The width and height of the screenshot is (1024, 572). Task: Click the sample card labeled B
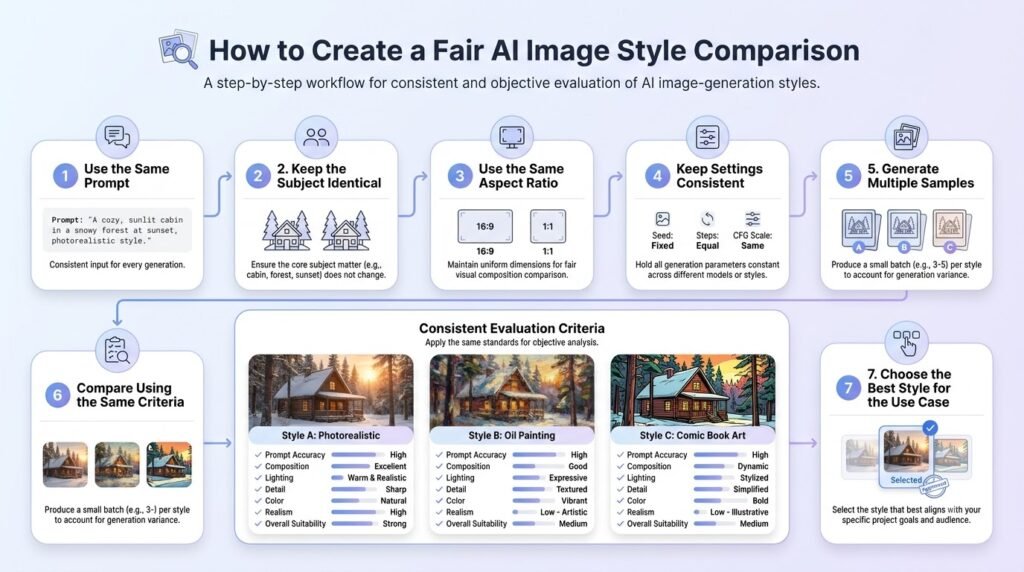[x=905, y=230]
